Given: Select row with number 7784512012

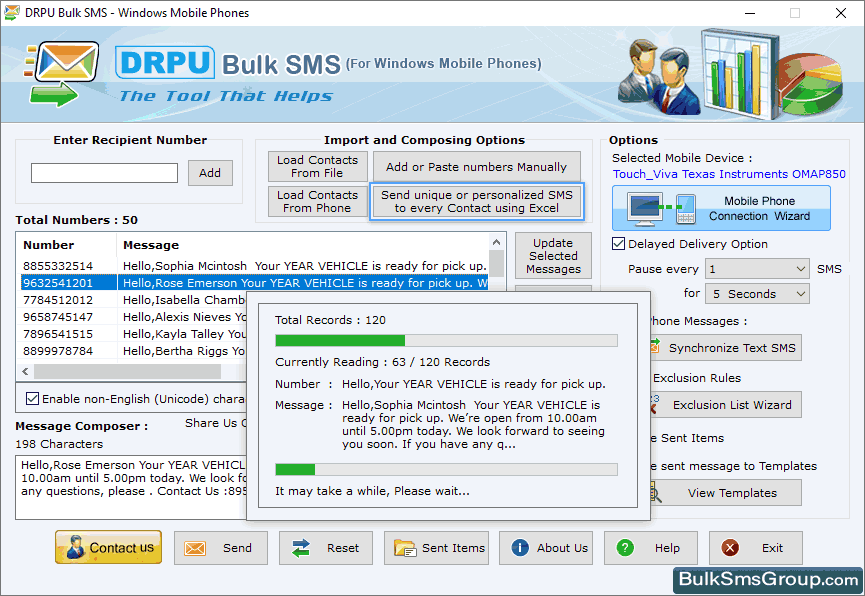Looking at the screenshot, I should coord(134,300).
